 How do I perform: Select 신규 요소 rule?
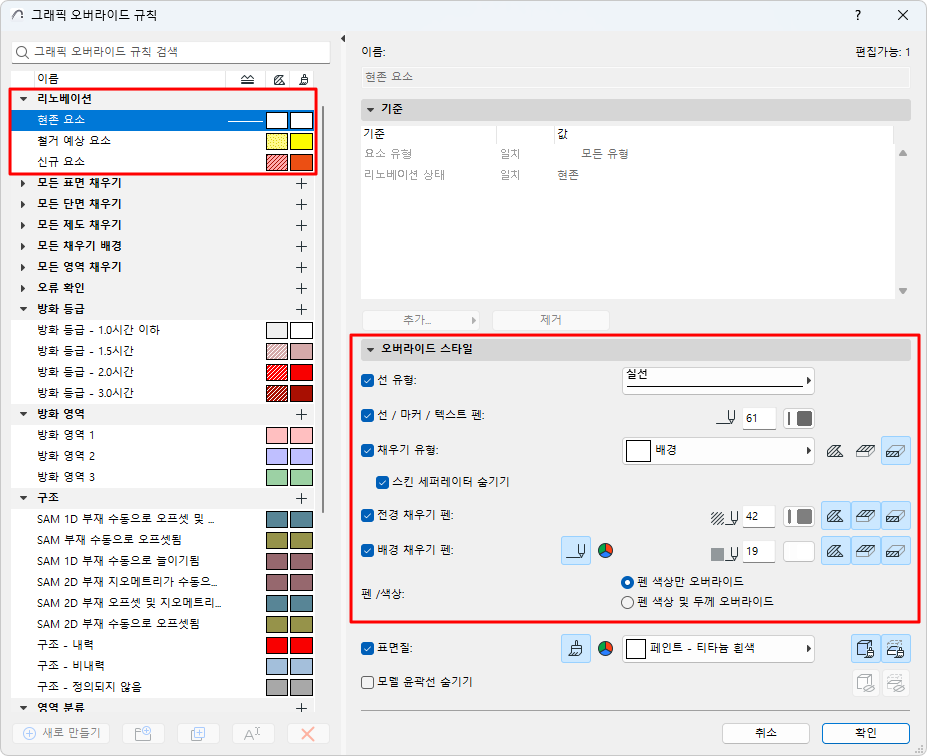pos(163,162)
